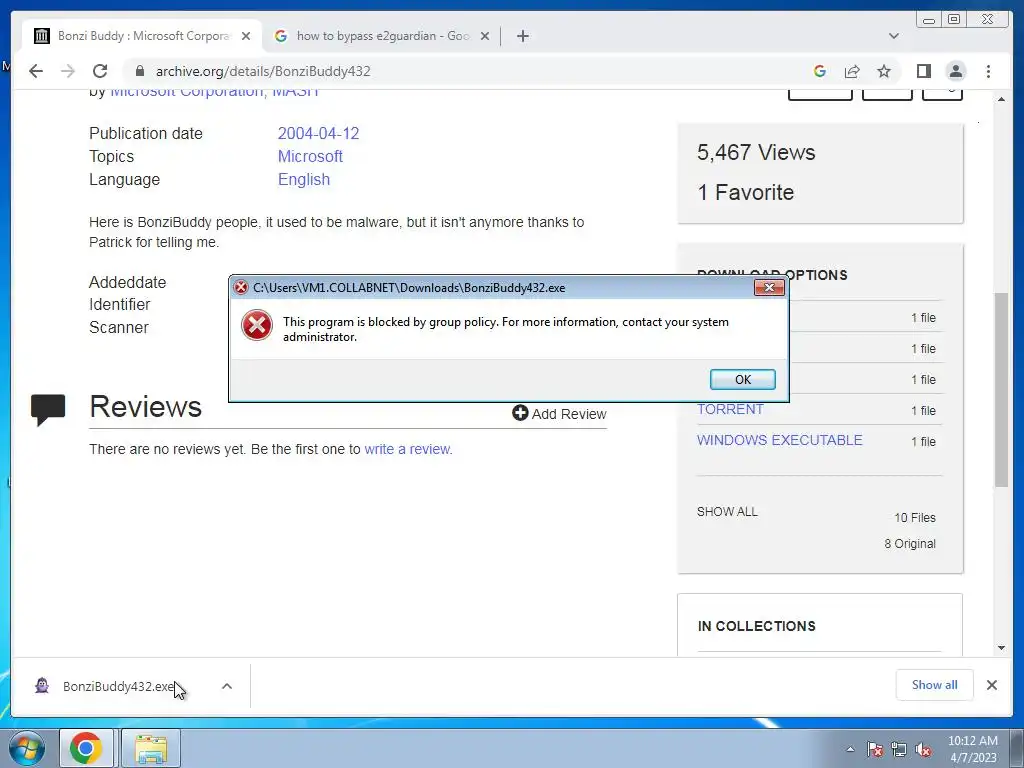Open publication date 2004-04-12 link
Viewport: 1024px width, 768px height.
pyautogui.click(x=318, y=133)
